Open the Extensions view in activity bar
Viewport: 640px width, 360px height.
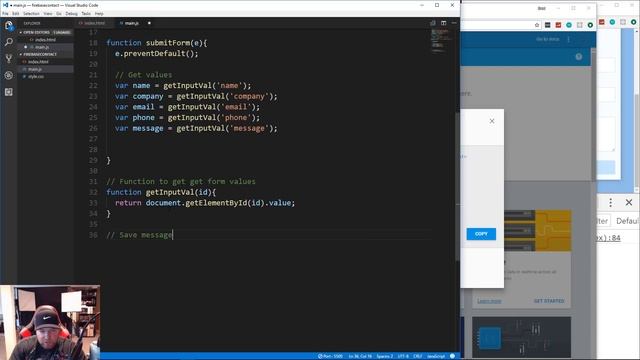[9, 92]
